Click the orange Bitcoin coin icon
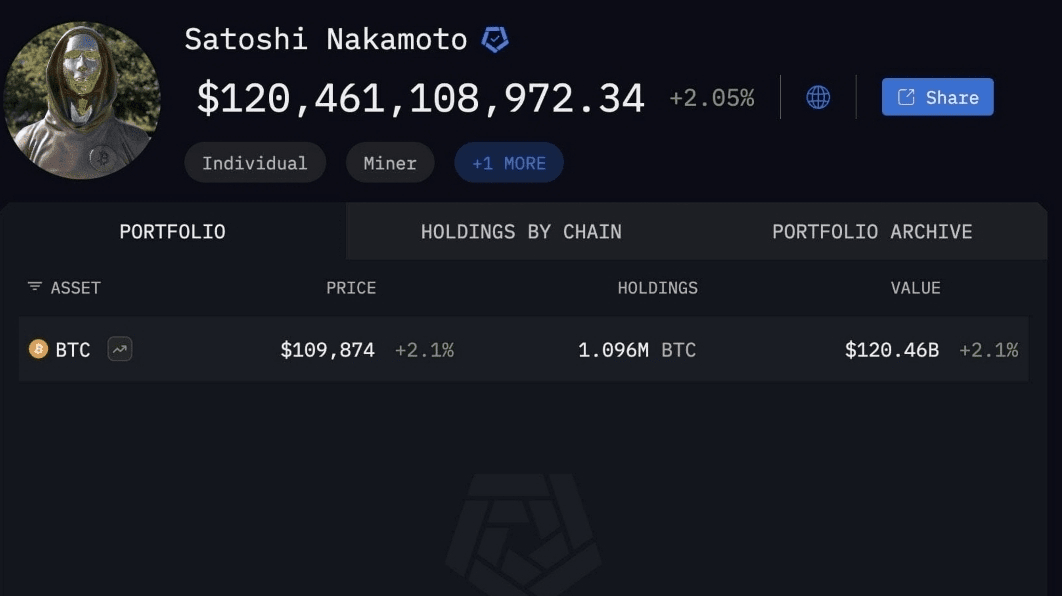 39,349
